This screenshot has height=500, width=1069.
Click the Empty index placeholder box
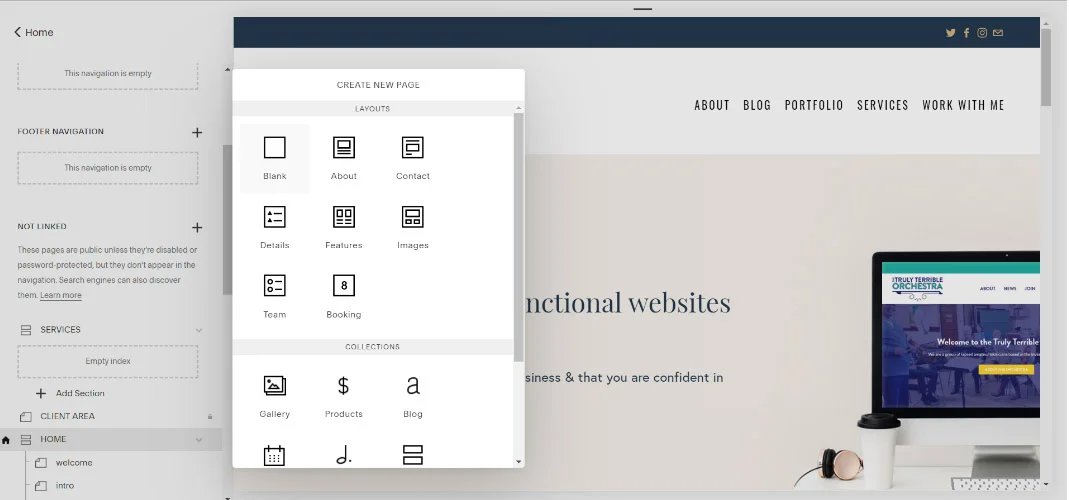pos(108,362)
